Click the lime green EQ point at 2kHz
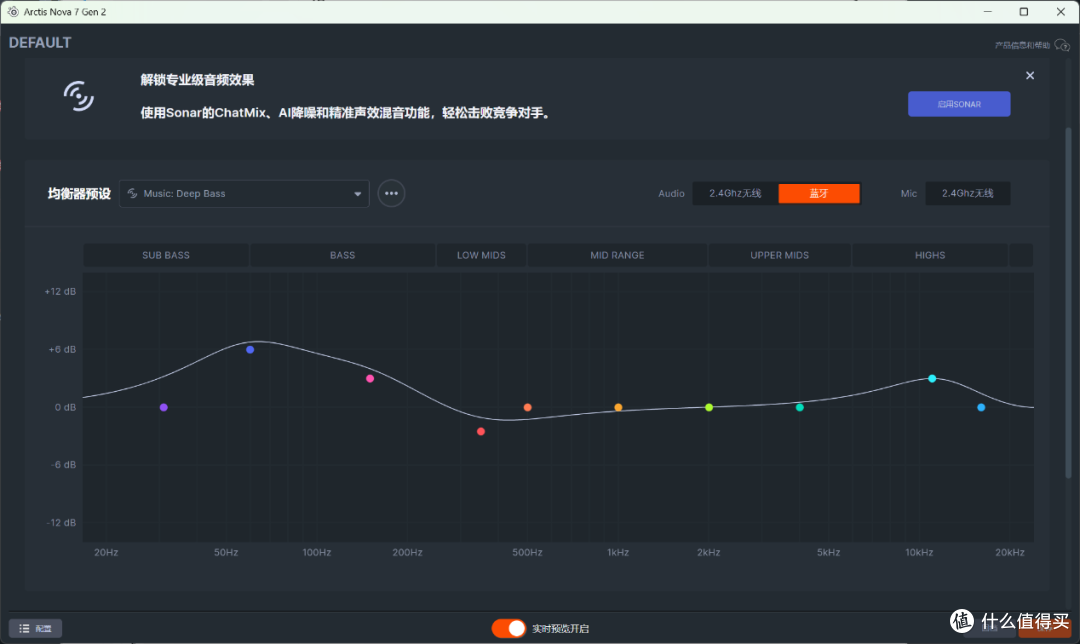This screenshot has height=644, width=1080. 709,408
